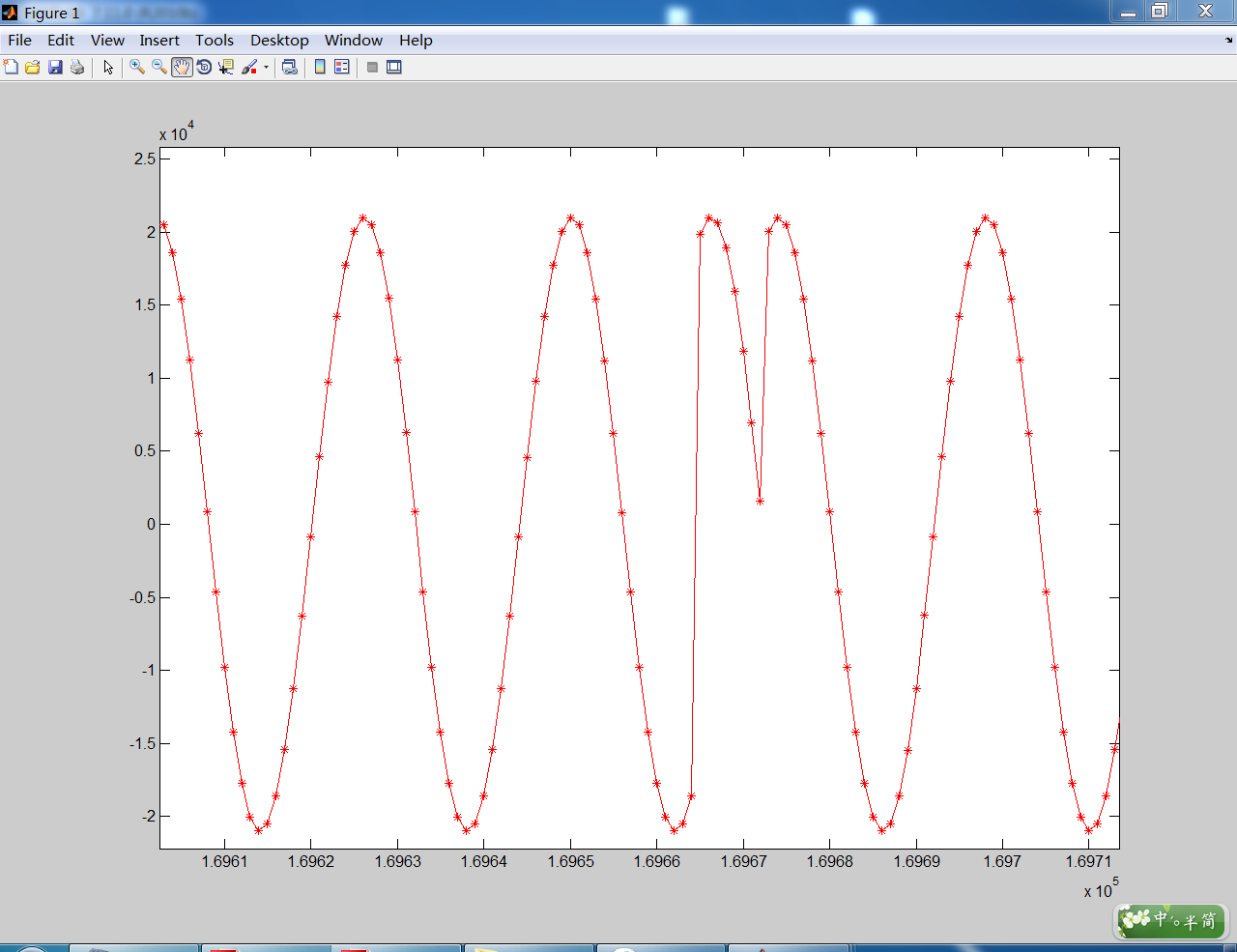Toggle the Edit Plot arrow pointer
Viewport: 1237px width, 952px height.
coord(108,67)
